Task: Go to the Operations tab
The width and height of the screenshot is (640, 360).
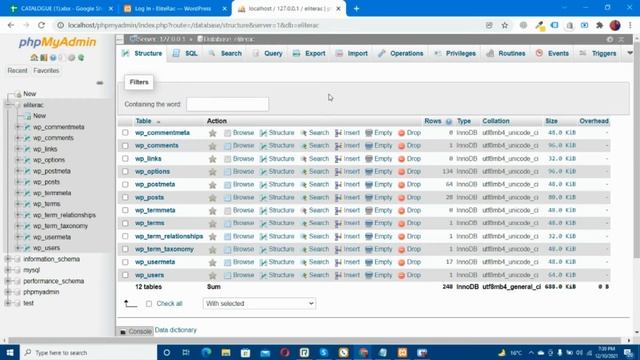Action: [401, 53]
